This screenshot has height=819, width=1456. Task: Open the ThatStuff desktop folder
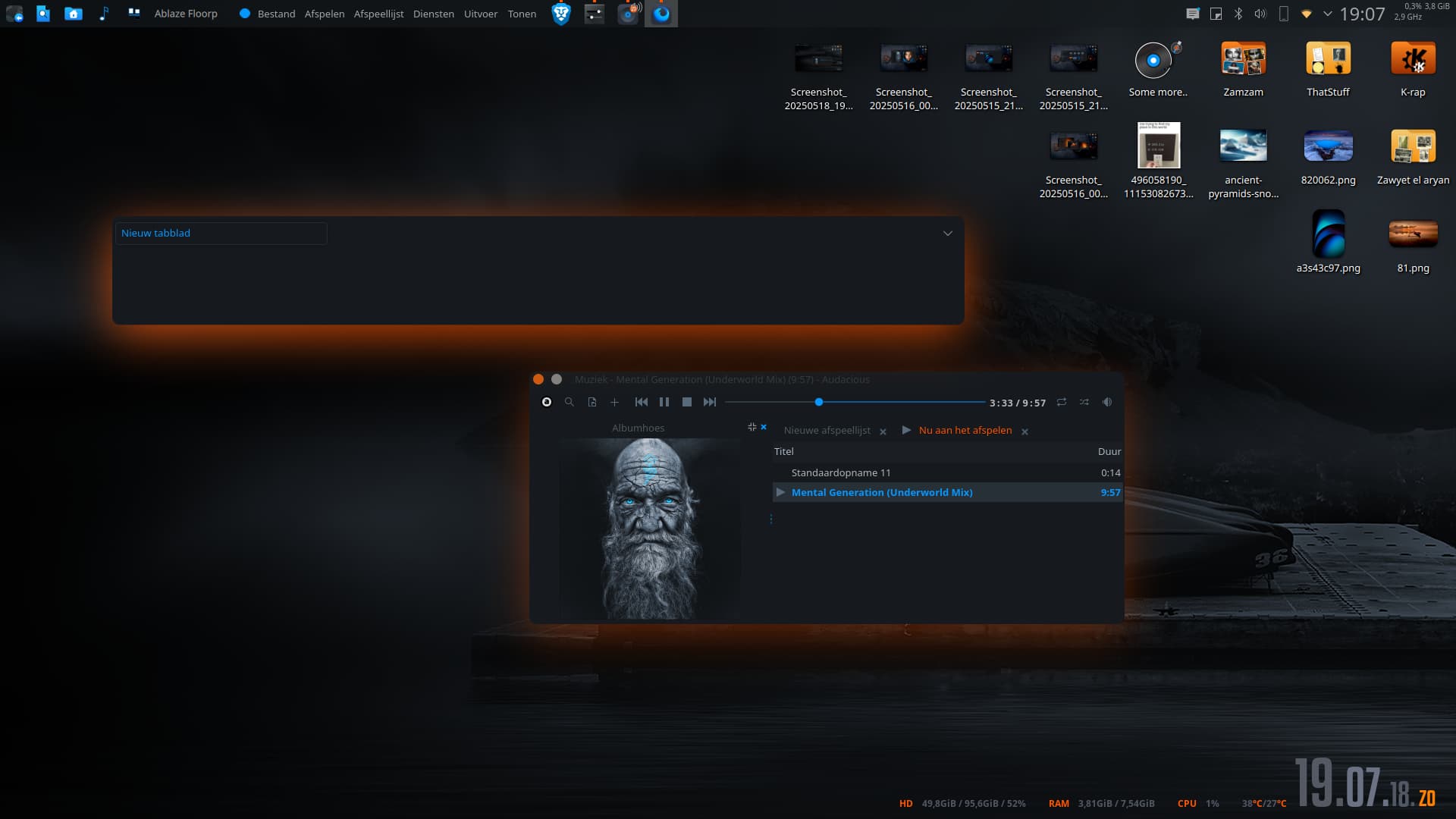[x=1328, y=71]
